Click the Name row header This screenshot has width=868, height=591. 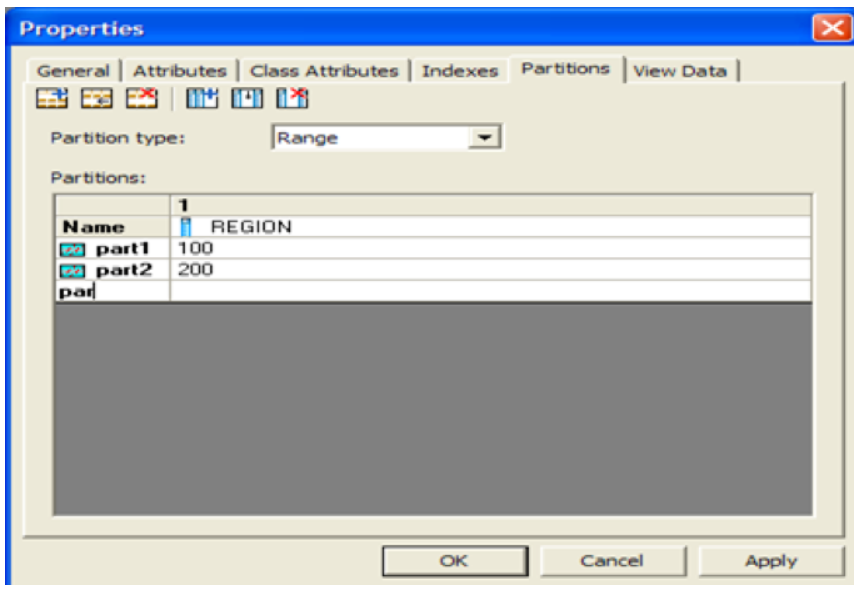113,227
